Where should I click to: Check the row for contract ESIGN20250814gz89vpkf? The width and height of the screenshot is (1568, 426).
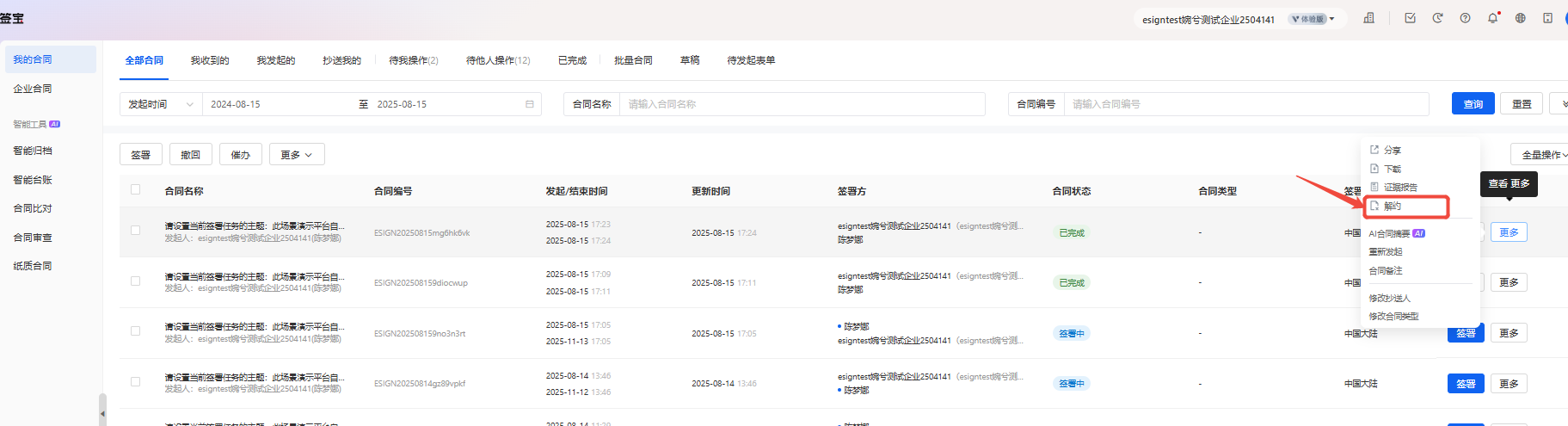pos(135,381)
